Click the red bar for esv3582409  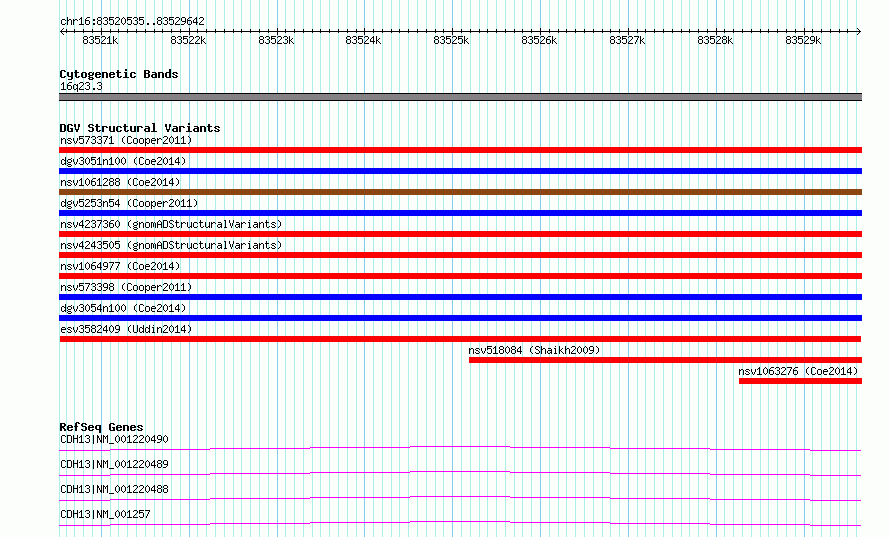pos(460,339)
